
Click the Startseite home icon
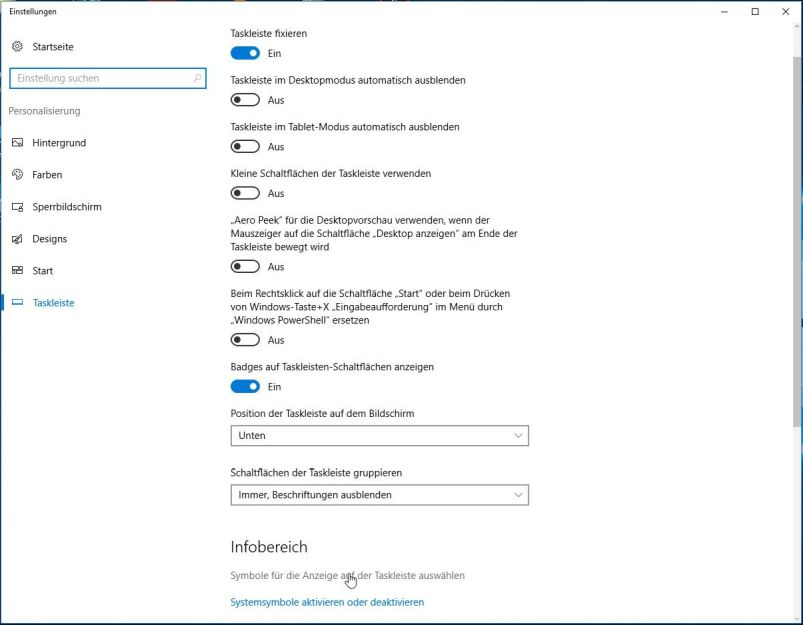[x=17, y=47]
